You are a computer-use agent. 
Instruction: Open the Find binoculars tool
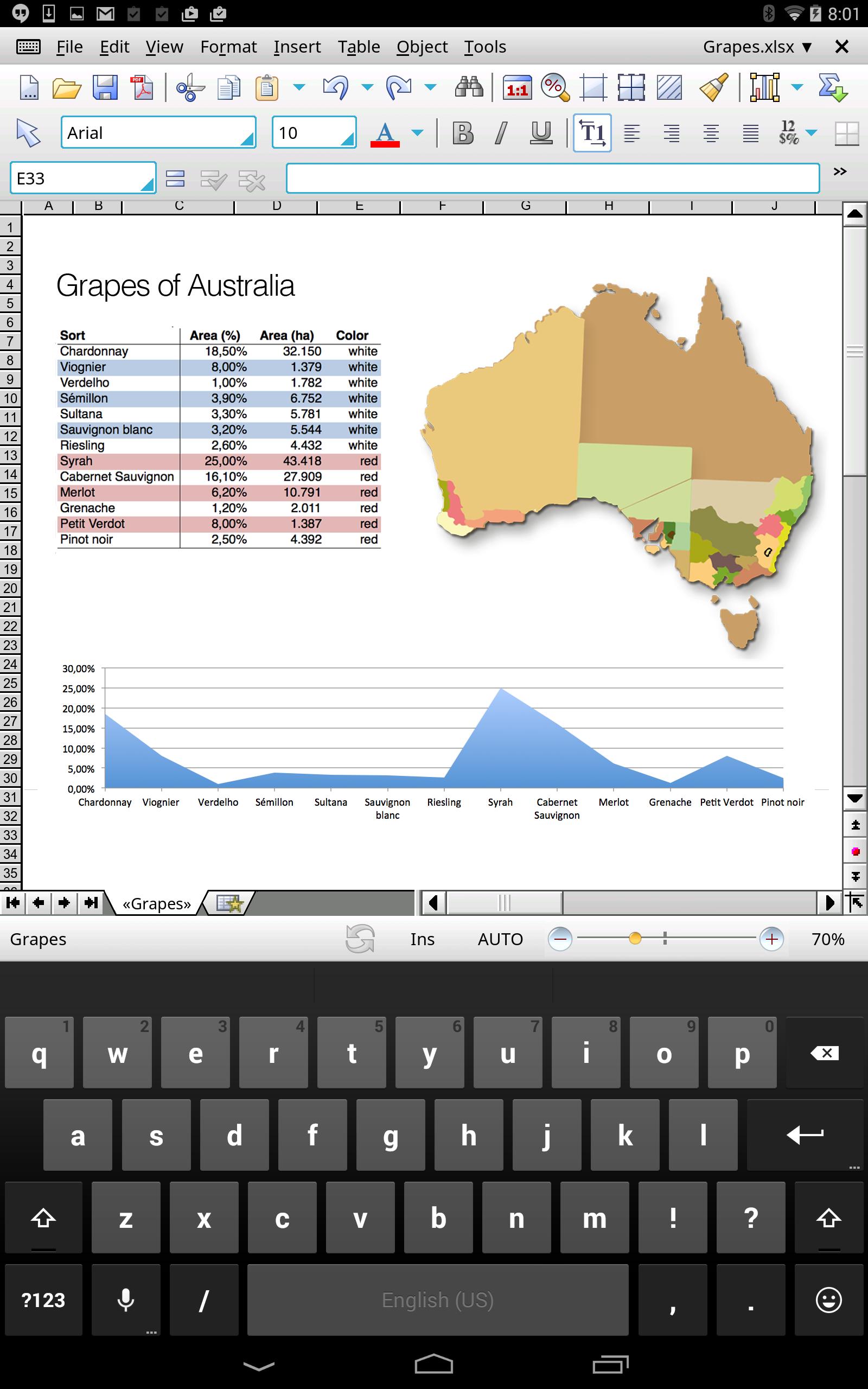pos(468,88)
